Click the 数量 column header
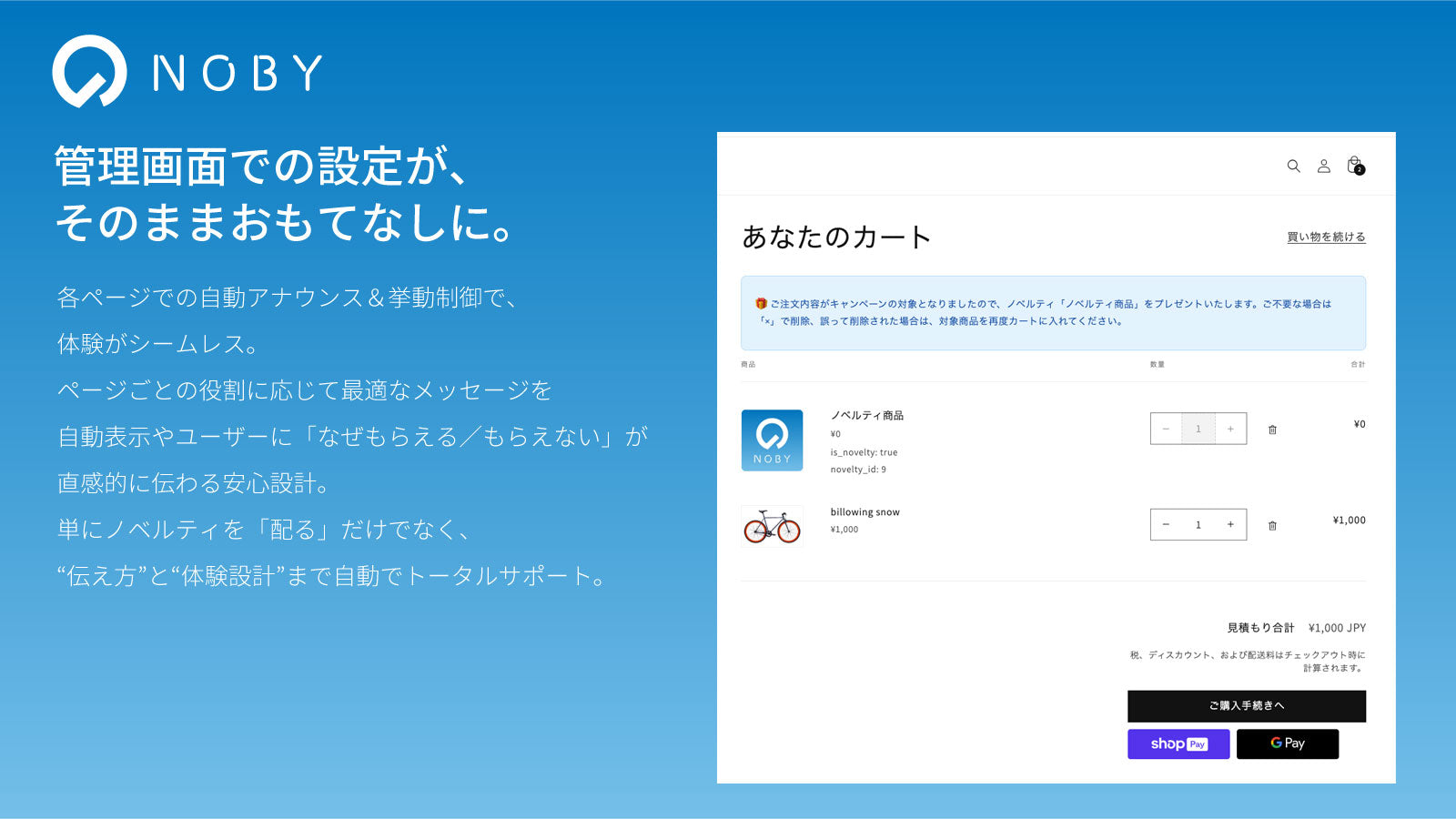 pos(1158,364)
